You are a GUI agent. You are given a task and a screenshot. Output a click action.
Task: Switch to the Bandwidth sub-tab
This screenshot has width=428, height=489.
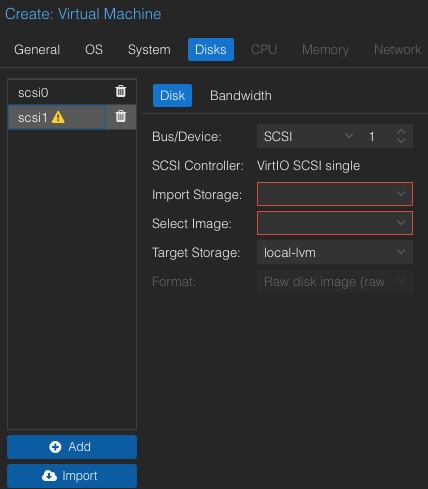[241, 96]
